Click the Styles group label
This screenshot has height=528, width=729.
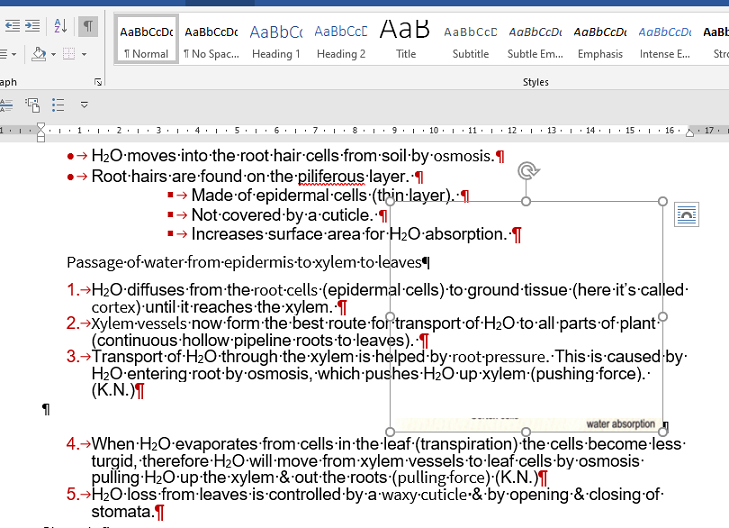coord(536,82)
